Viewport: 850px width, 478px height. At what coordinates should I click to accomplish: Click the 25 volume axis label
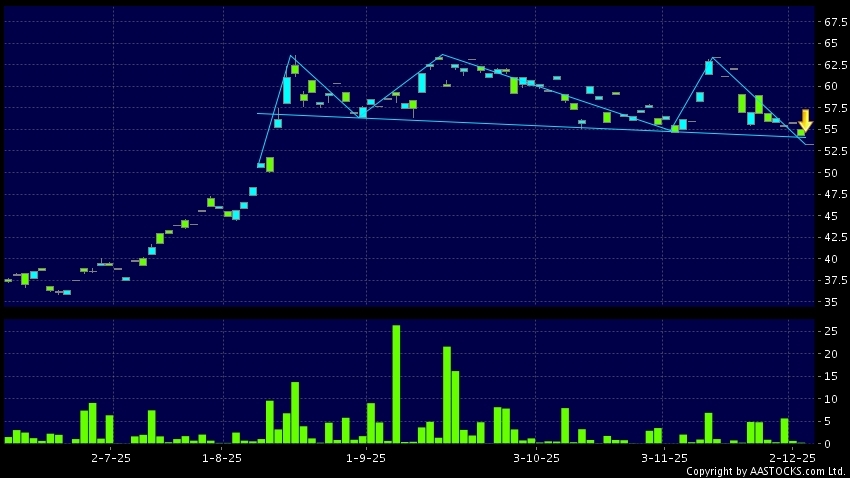[832, 331]
